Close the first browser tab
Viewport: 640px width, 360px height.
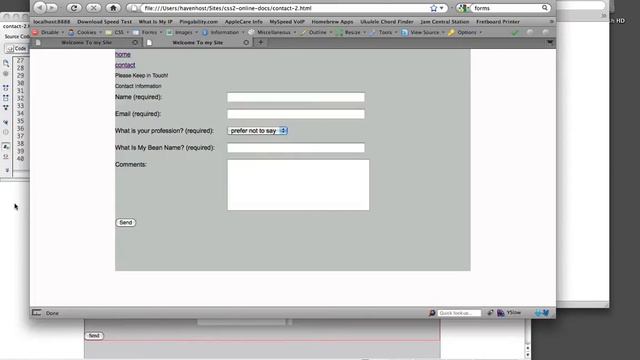click(135, 42)
